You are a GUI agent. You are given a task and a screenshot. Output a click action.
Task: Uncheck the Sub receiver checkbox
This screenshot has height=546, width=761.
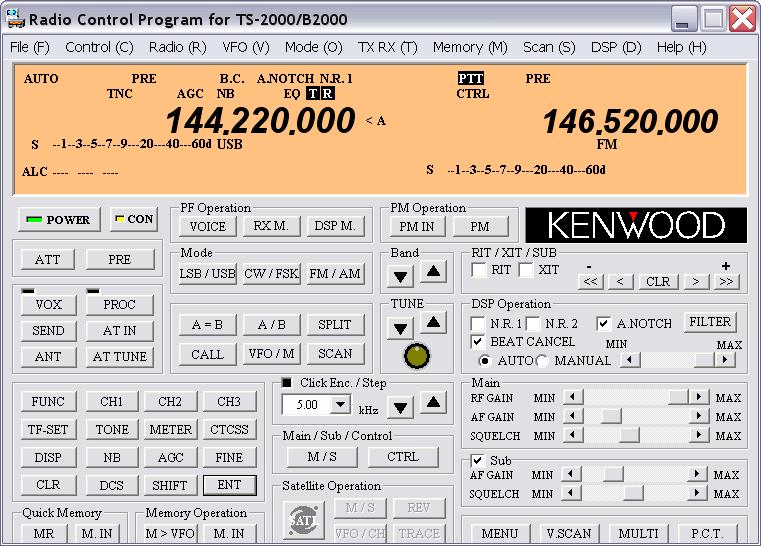pyautogui.click(x=478, y=460)
